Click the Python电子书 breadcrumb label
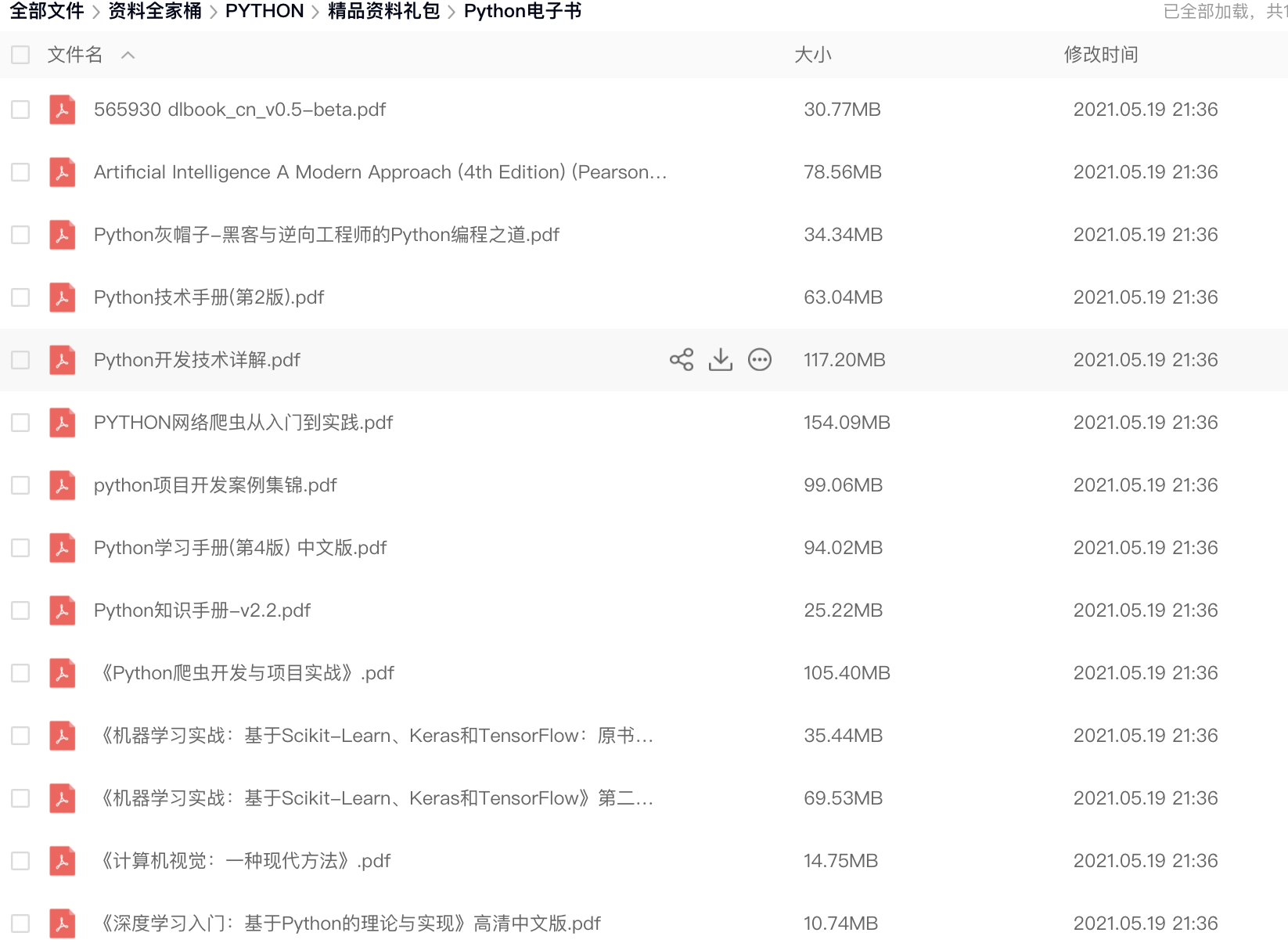This screenshot has height=947, width=1288. 523,11
